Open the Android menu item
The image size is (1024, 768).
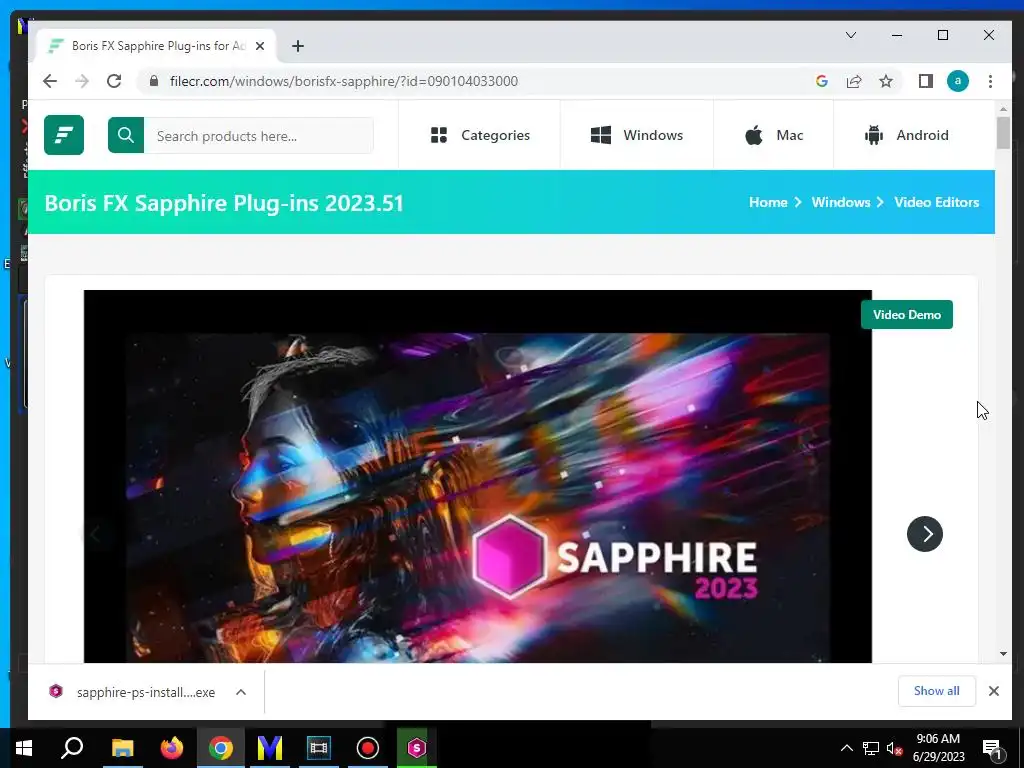(x=906, y=135)
